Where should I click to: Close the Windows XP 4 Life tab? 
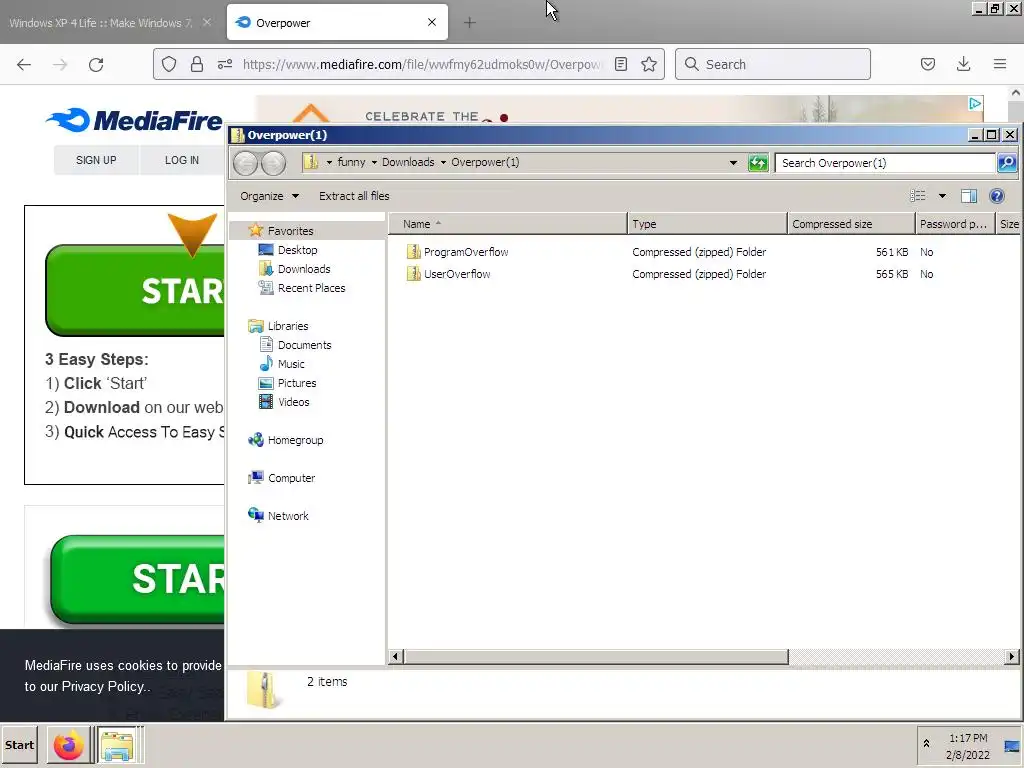tap(207, 22)
